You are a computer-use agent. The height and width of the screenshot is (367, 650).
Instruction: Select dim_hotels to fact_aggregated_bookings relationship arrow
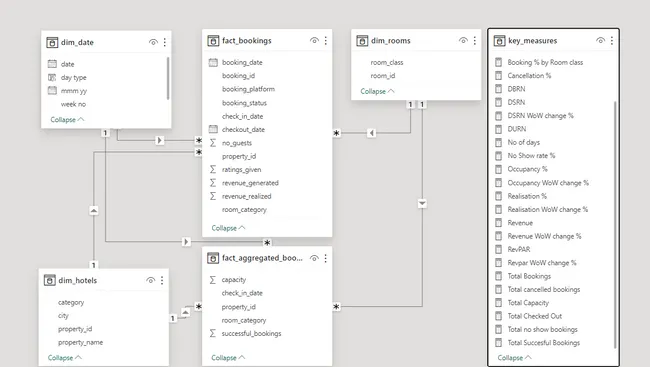tap(185, 312)
